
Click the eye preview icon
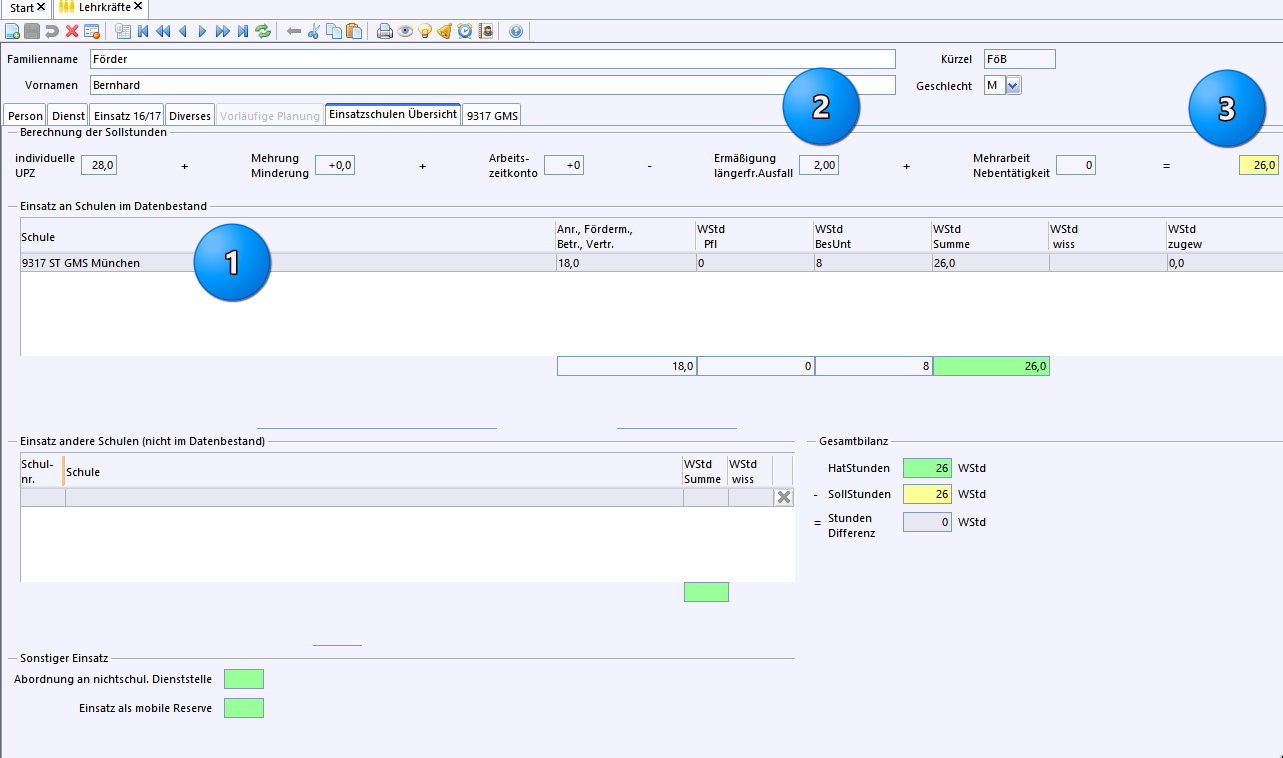click(x=405, y=31)
